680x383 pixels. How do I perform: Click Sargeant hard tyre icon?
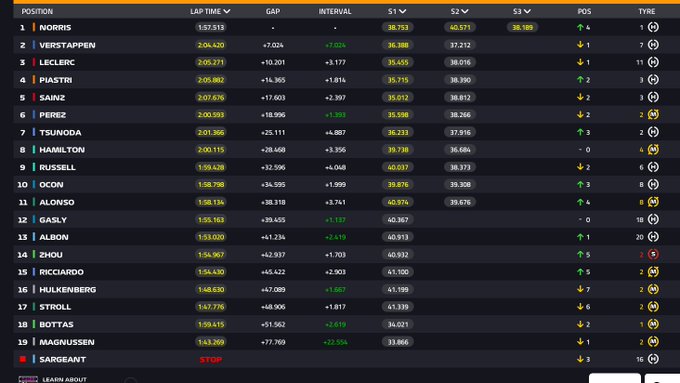click(x=653, y=359)
